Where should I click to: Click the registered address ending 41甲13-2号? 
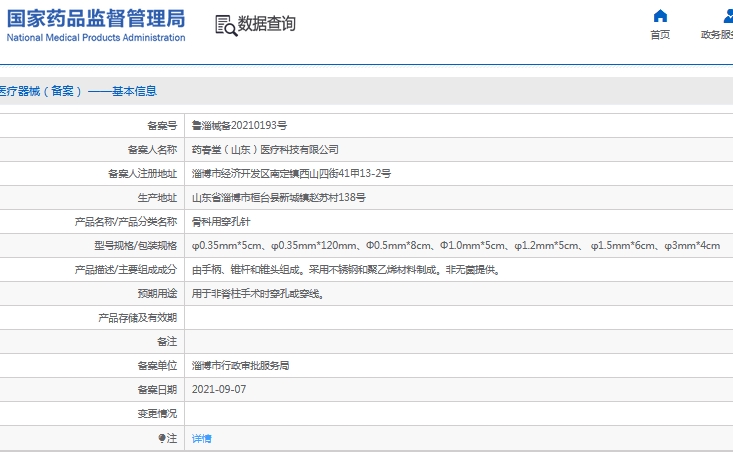point(291,173)
